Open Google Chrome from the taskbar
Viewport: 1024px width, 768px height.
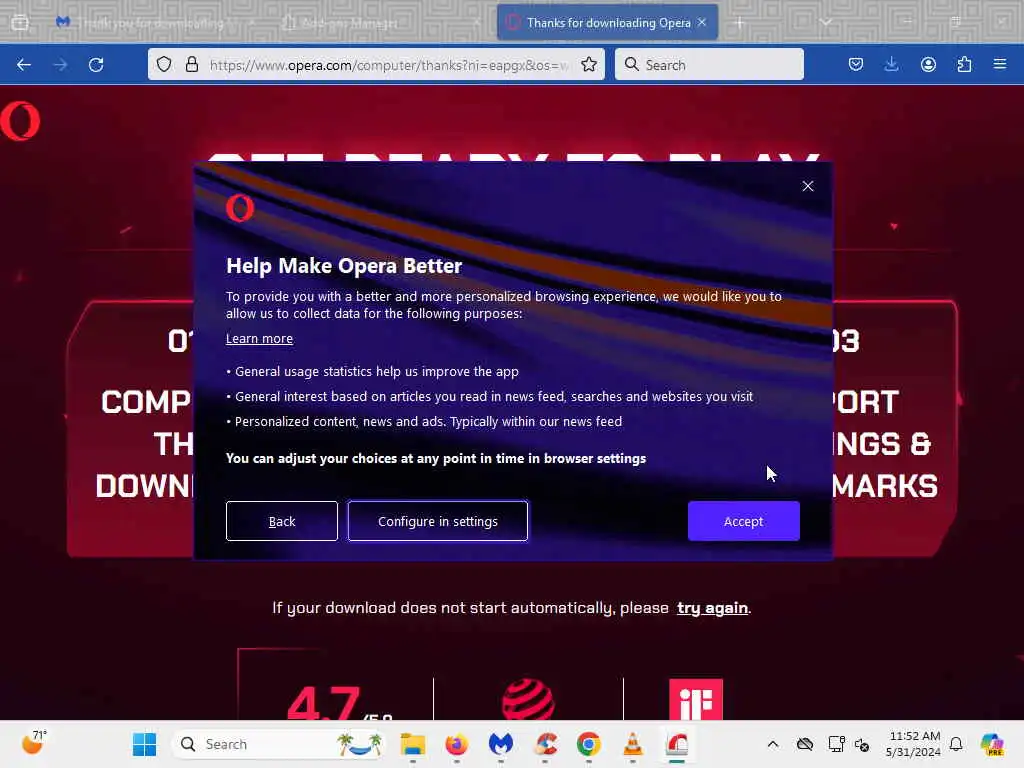(588, 744)
